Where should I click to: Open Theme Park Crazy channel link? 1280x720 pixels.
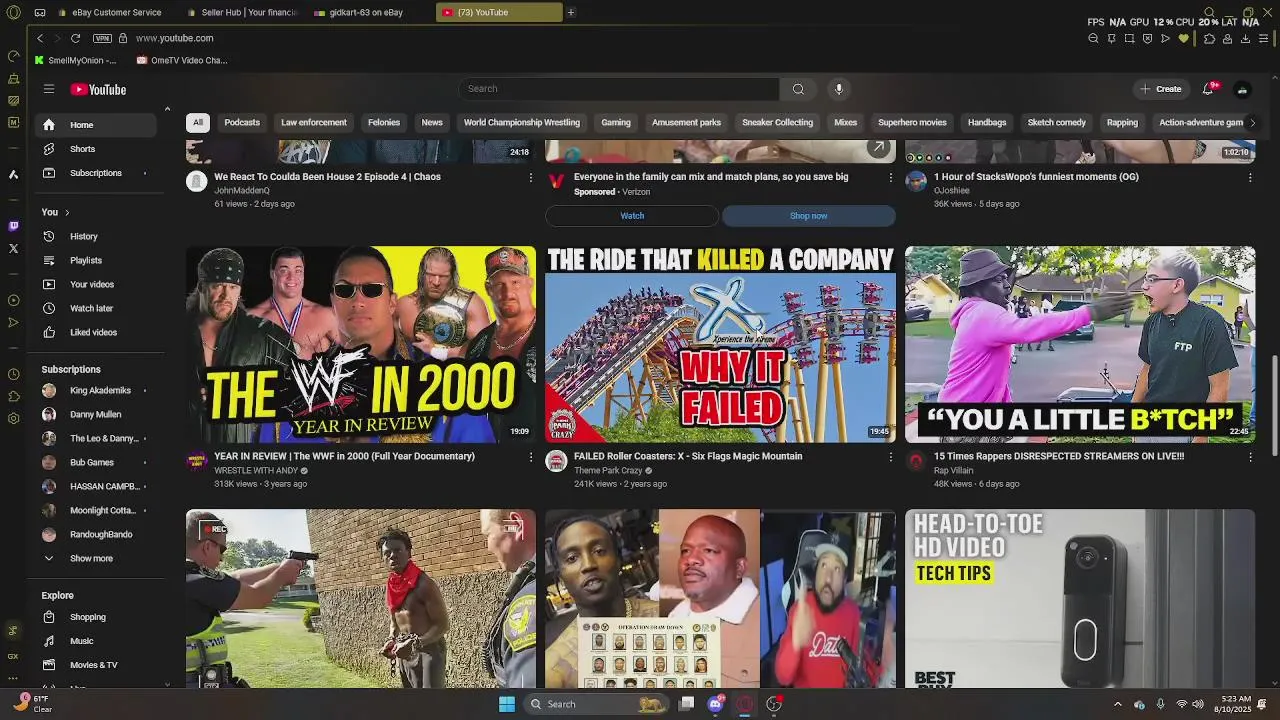point(608,471)
